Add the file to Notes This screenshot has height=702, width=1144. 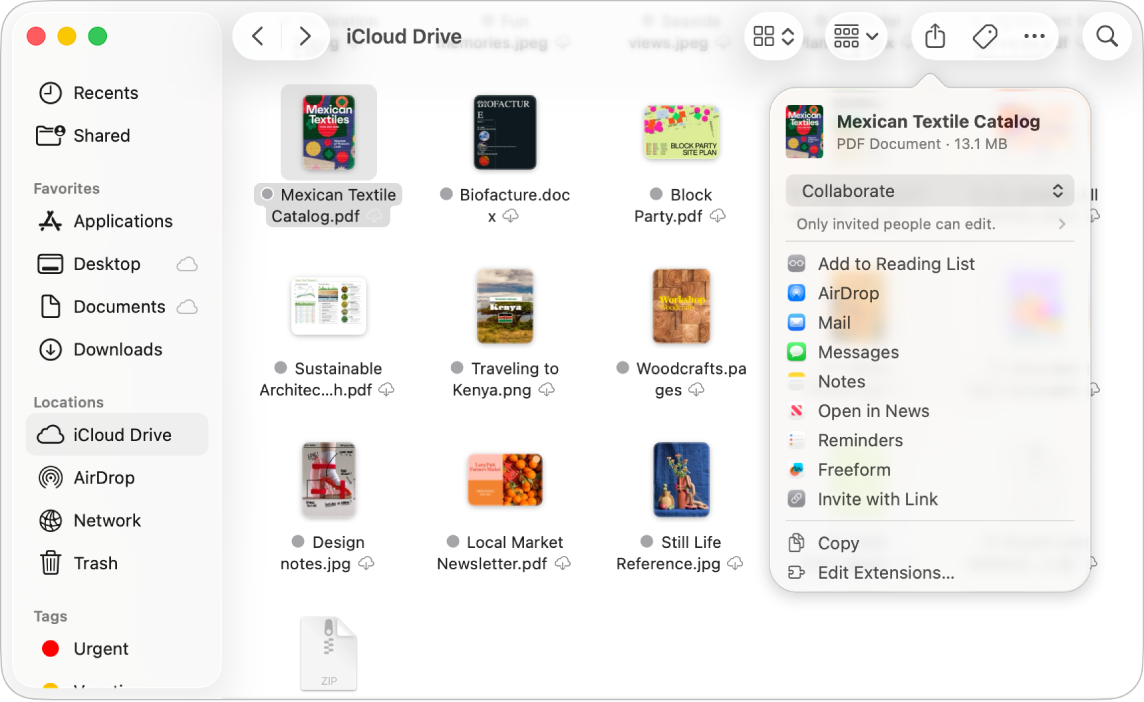tap(842, 381)
